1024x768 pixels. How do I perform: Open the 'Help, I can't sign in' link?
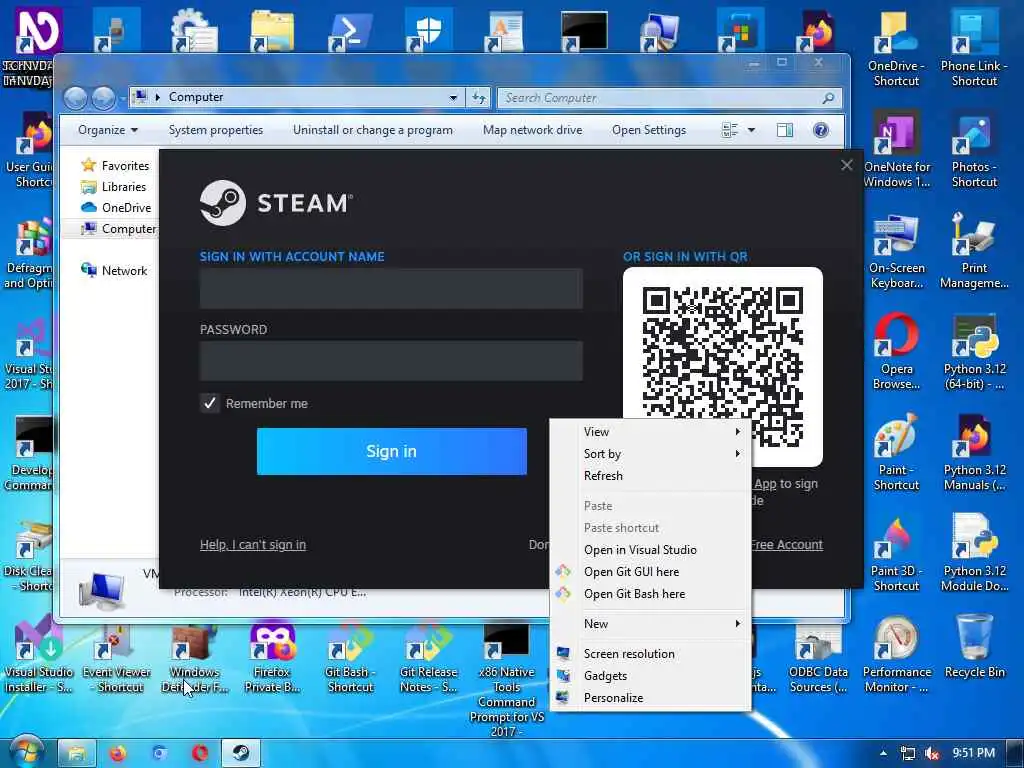coord(253,545)
